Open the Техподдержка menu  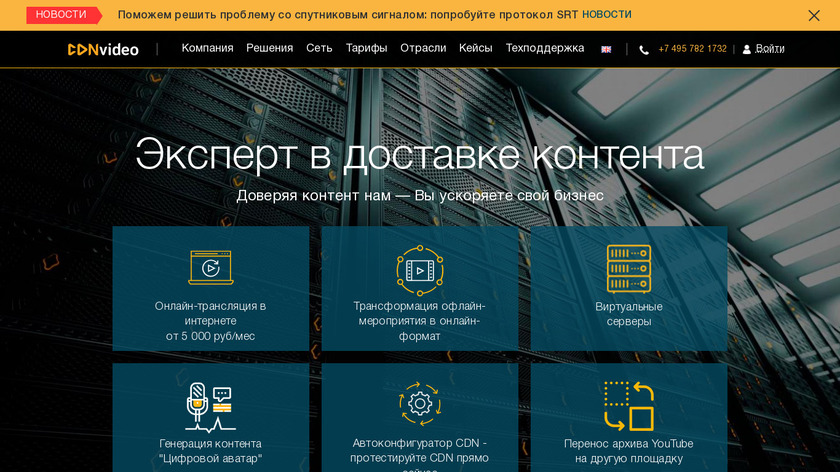tap(545, 48)
